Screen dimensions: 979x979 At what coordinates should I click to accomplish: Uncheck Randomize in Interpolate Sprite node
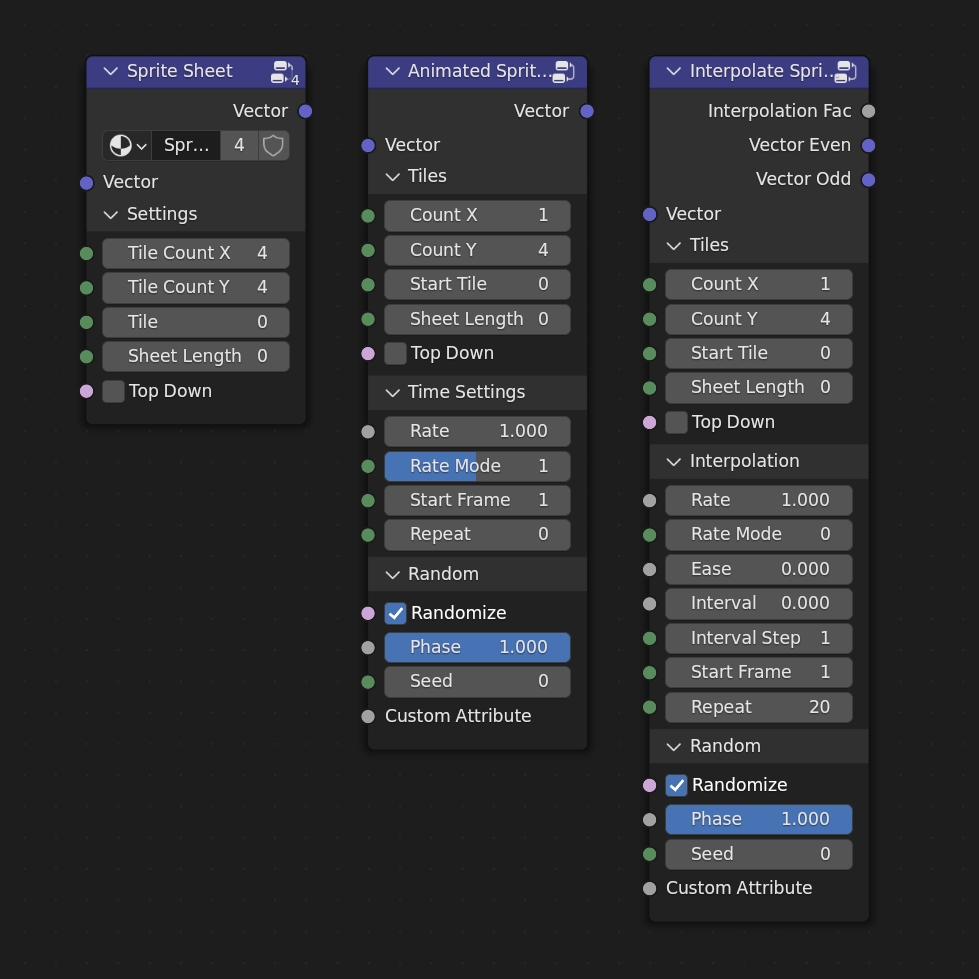coord(676,785)
